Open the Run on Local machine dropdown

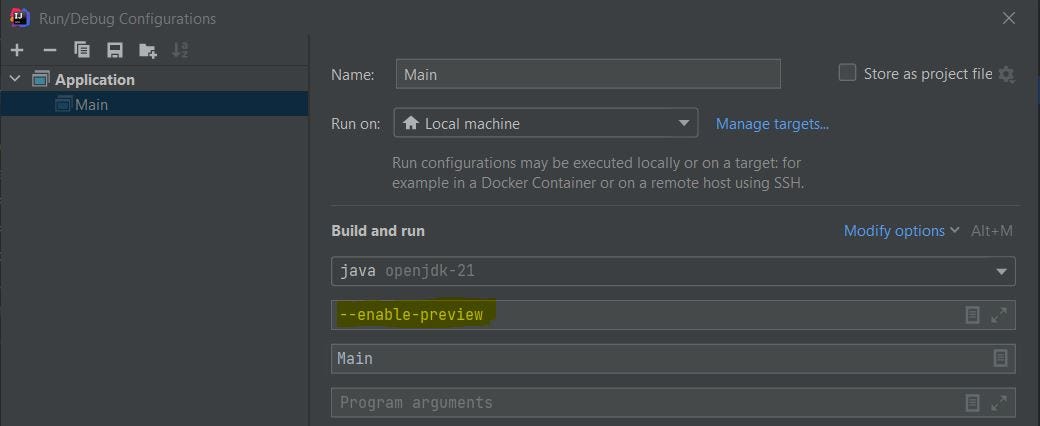click(x=545, y=124)
